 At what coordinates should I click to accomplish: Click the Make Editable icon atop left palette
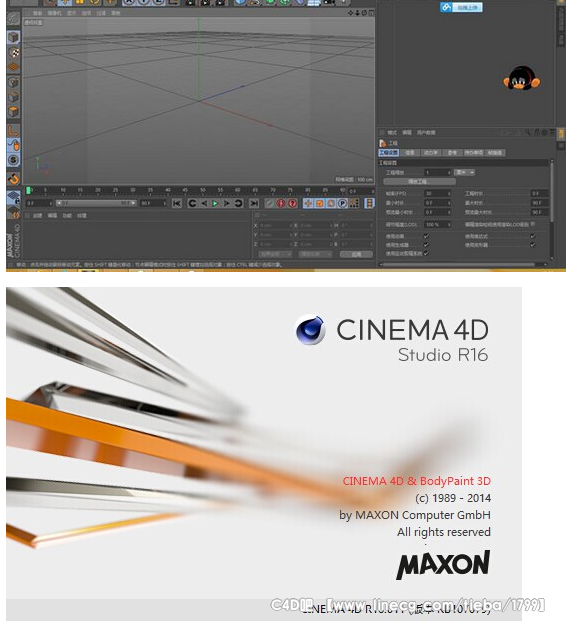(13, 18)
